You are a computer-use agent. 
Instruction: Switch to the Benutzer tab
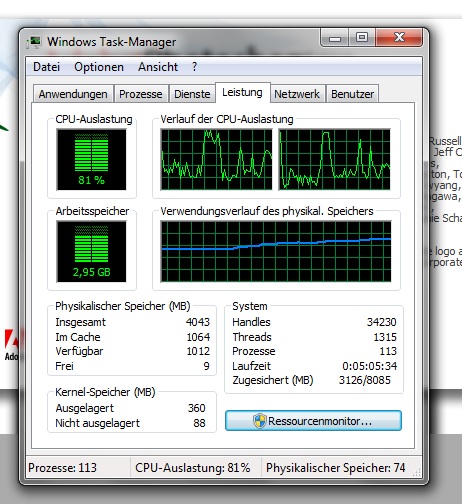[352, 94]
